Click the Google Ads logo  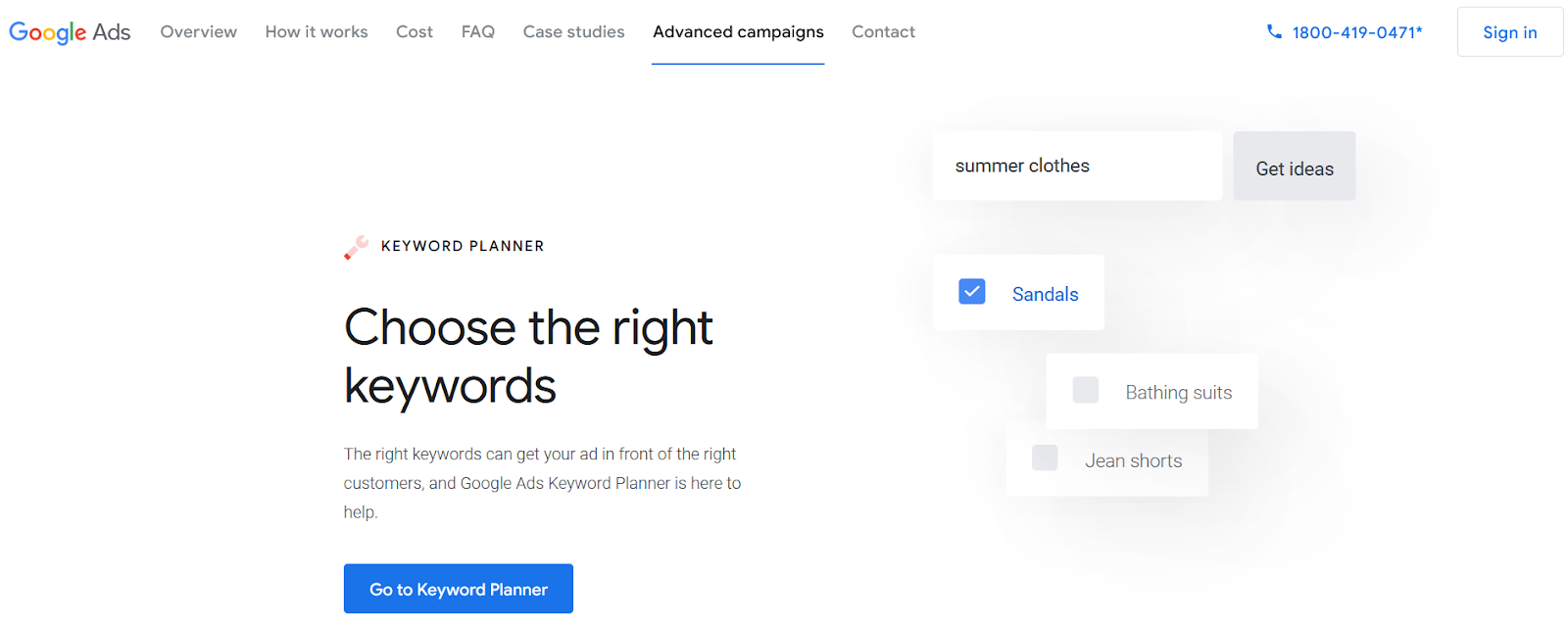(x=70, y=32)
